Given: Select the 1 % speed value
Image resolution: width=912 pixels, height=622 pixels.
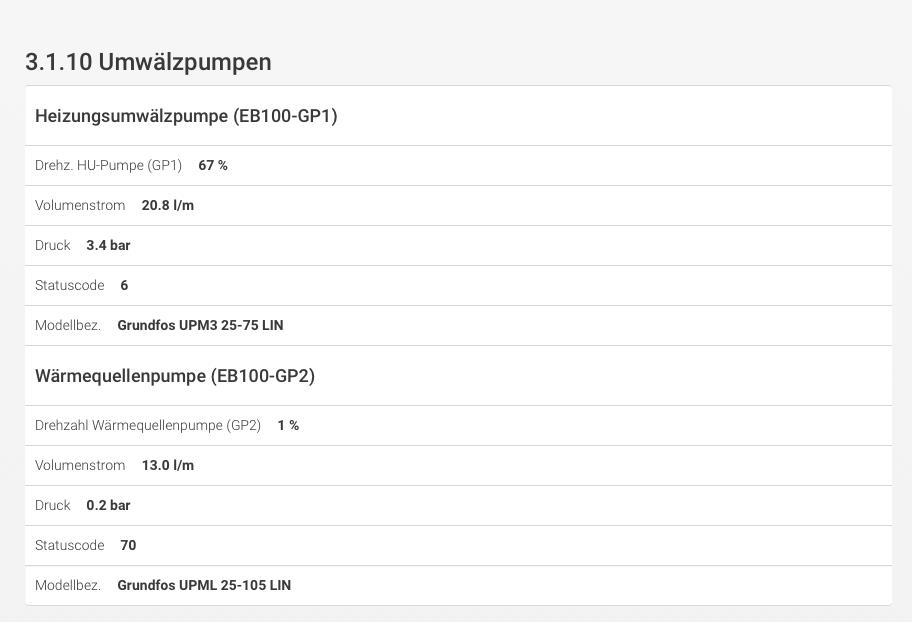Looking at the screenshot, I should coord(288,425).
